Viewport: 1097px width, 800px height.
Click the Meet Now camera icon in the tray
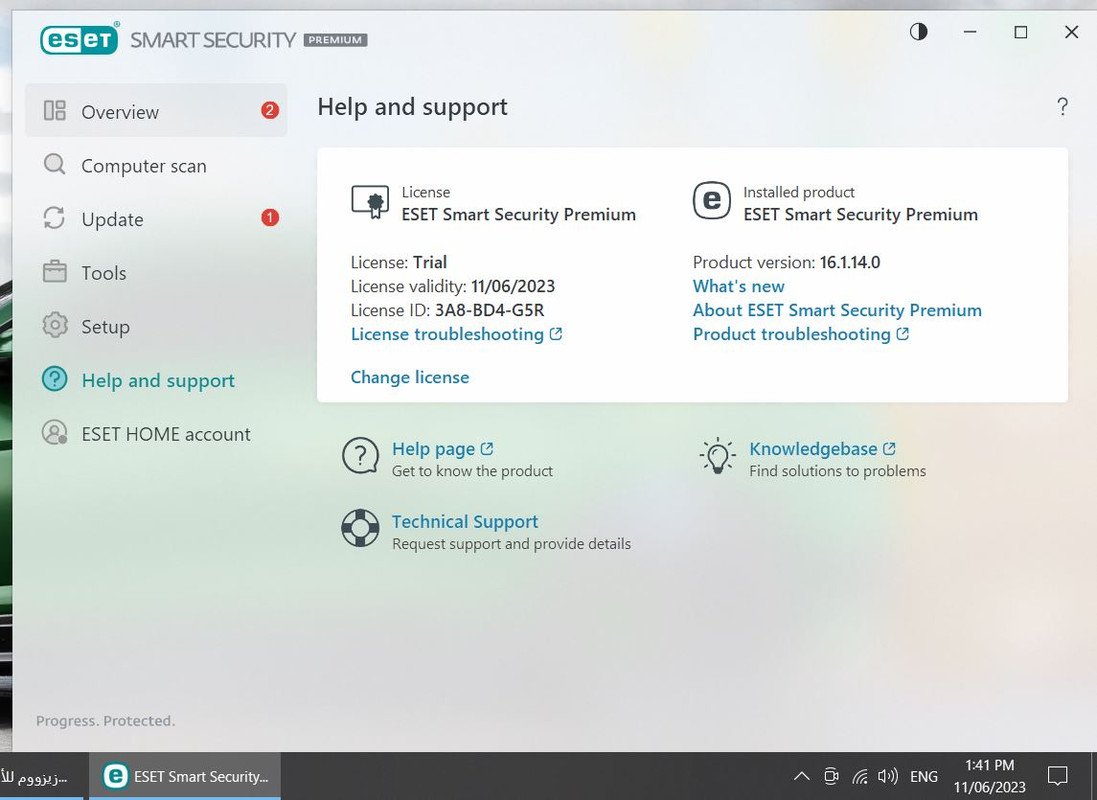(831, 776)
